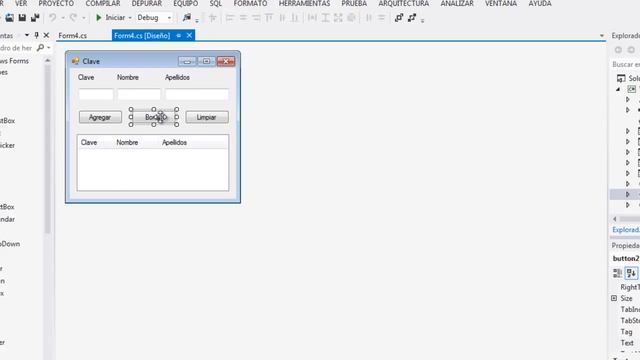
Task: Expand the highlighted Solution Explorer tree row
Action: (628, 194)
